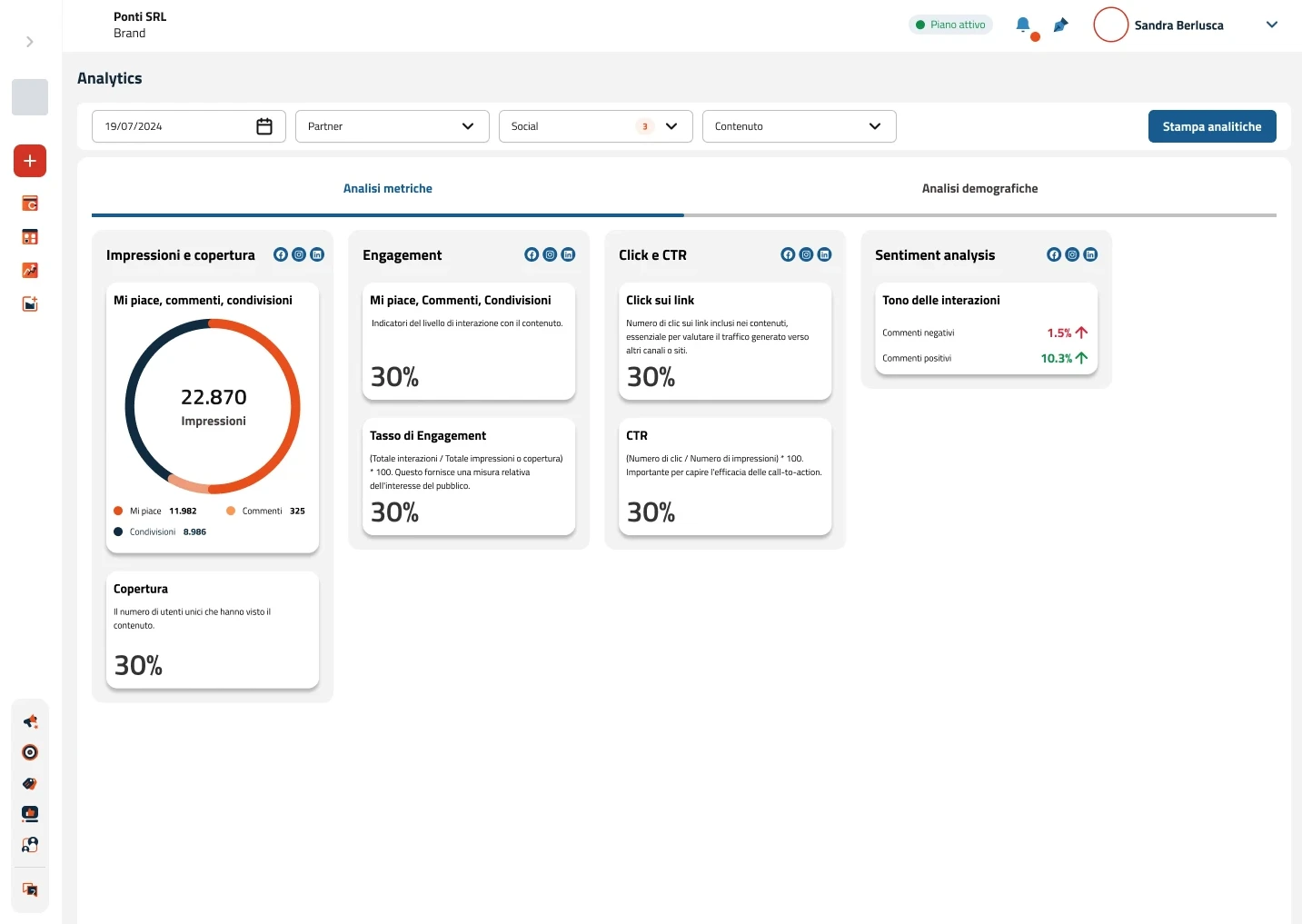
Task: Select the Copertura metric card
Action: [x=213, y=630]
